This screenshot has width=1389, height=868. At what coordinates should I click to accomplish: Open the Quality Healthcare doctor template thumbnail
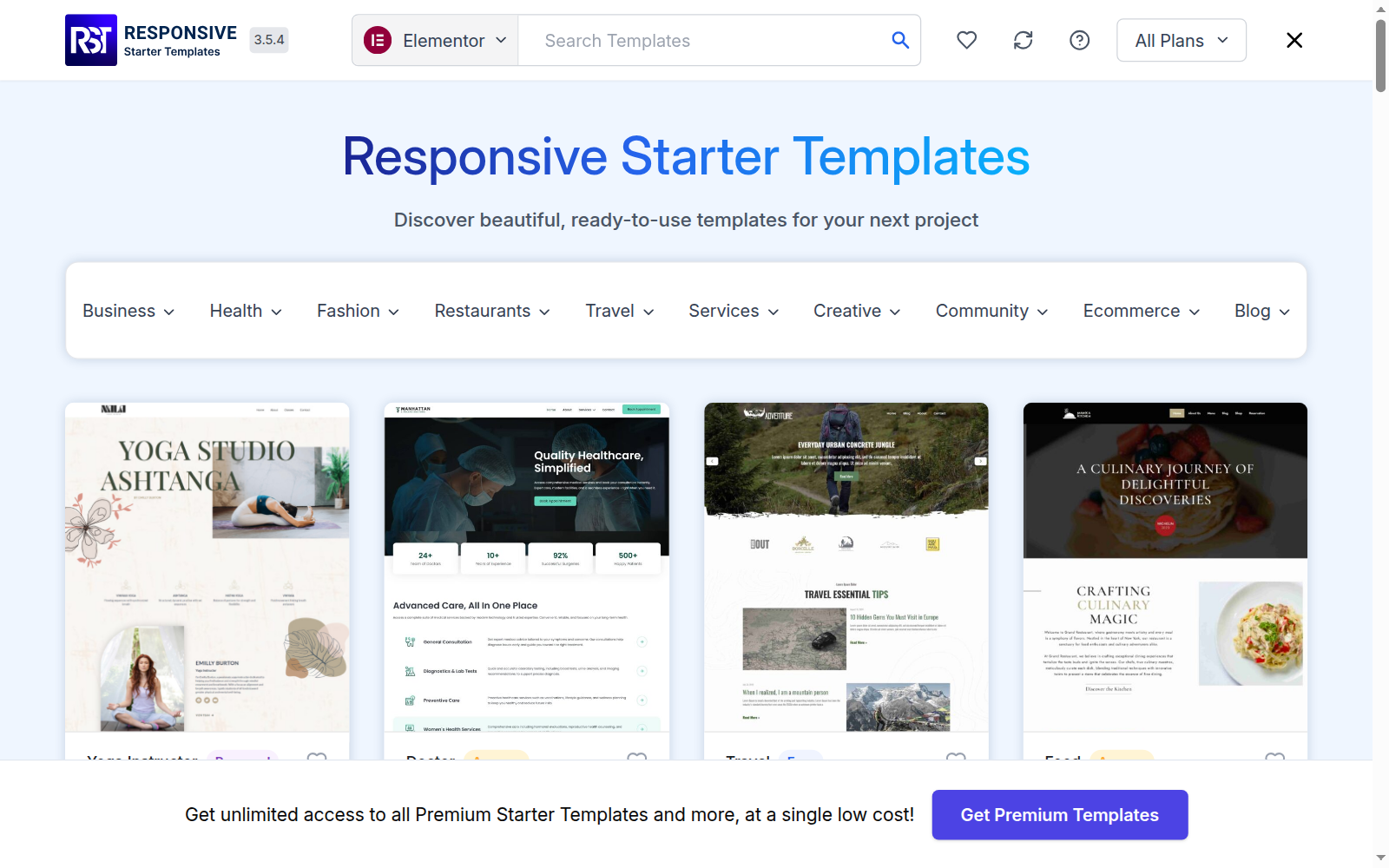click(527, 567)
